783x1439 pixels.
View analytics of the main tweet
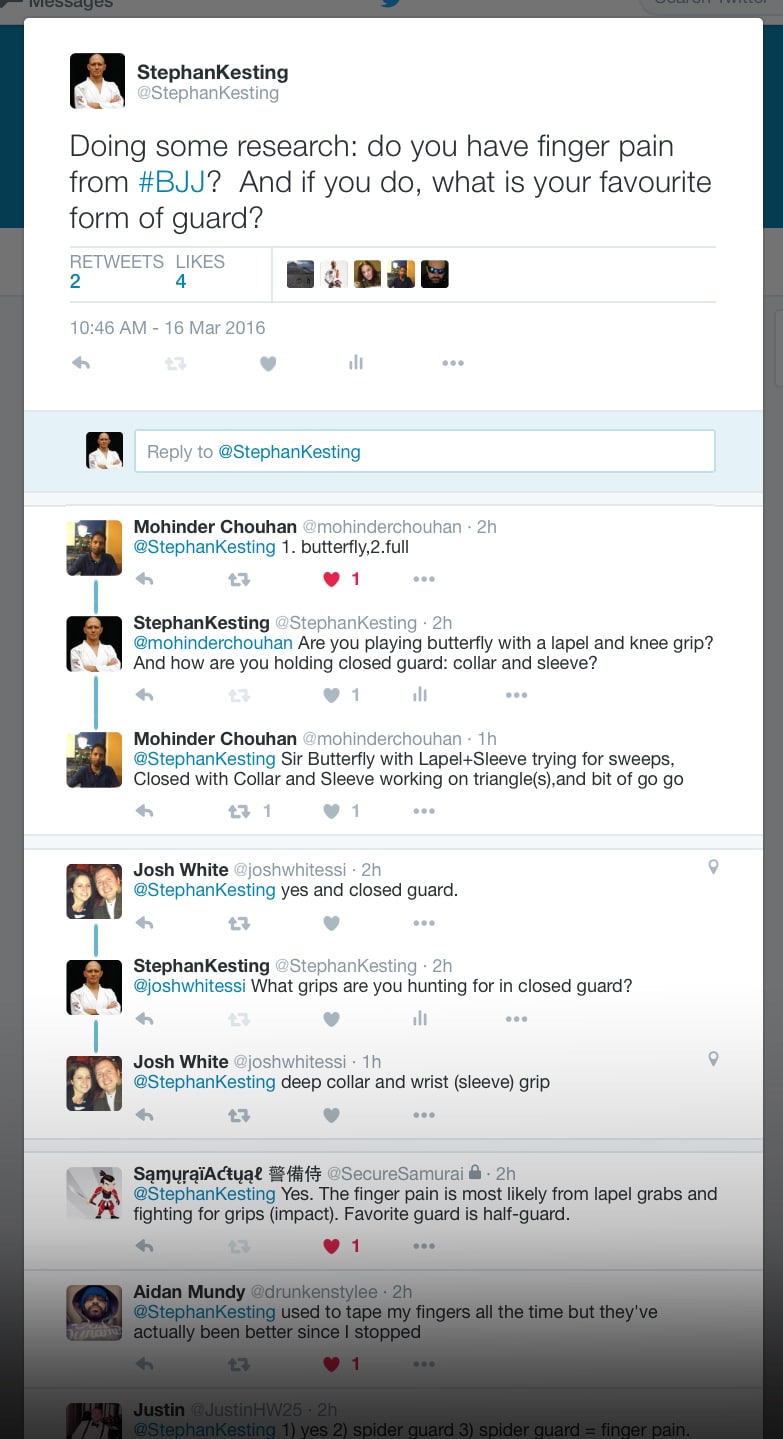pos(356,363)
